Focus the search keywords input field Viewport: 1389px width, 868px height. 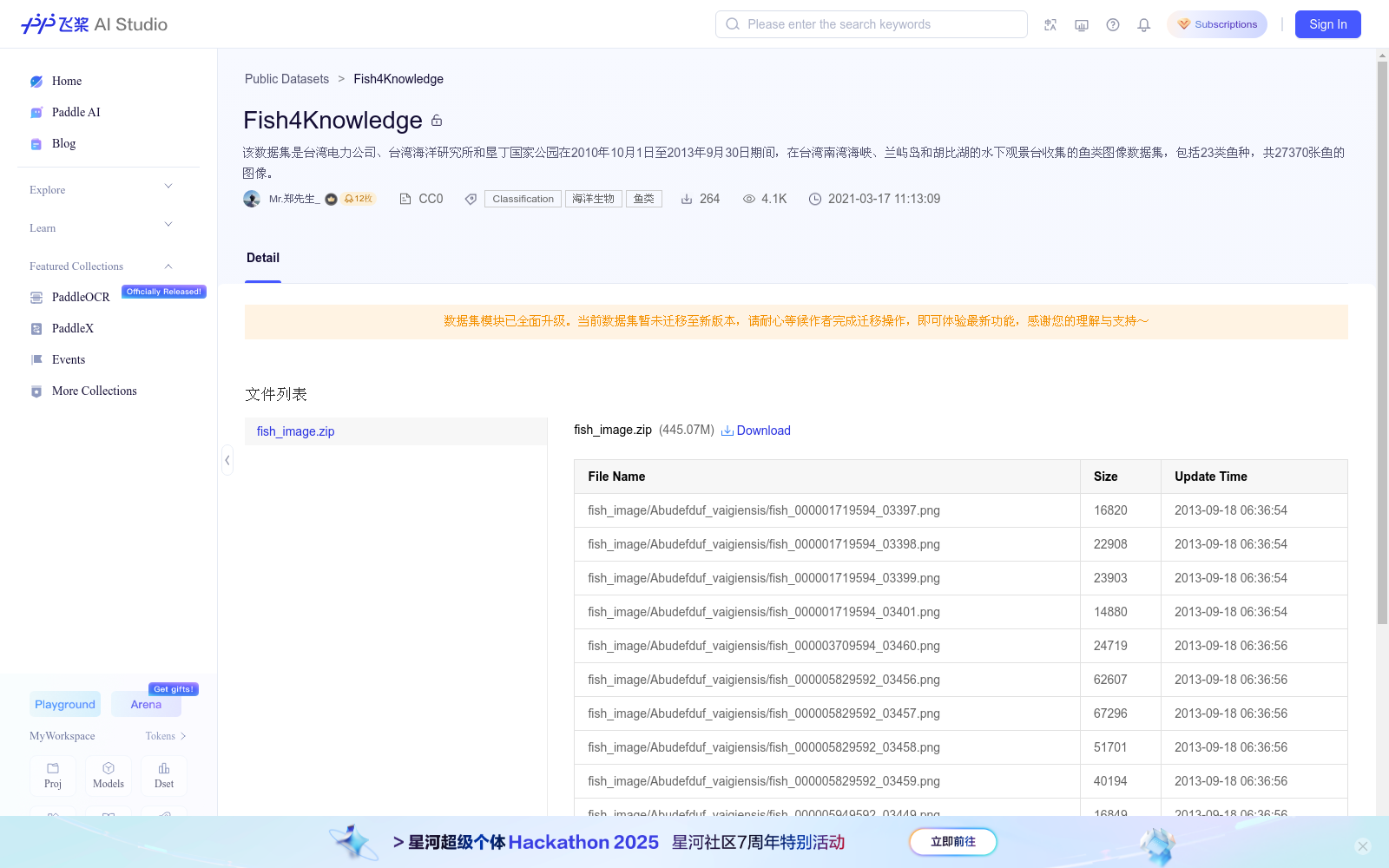[x=872, y=24]
